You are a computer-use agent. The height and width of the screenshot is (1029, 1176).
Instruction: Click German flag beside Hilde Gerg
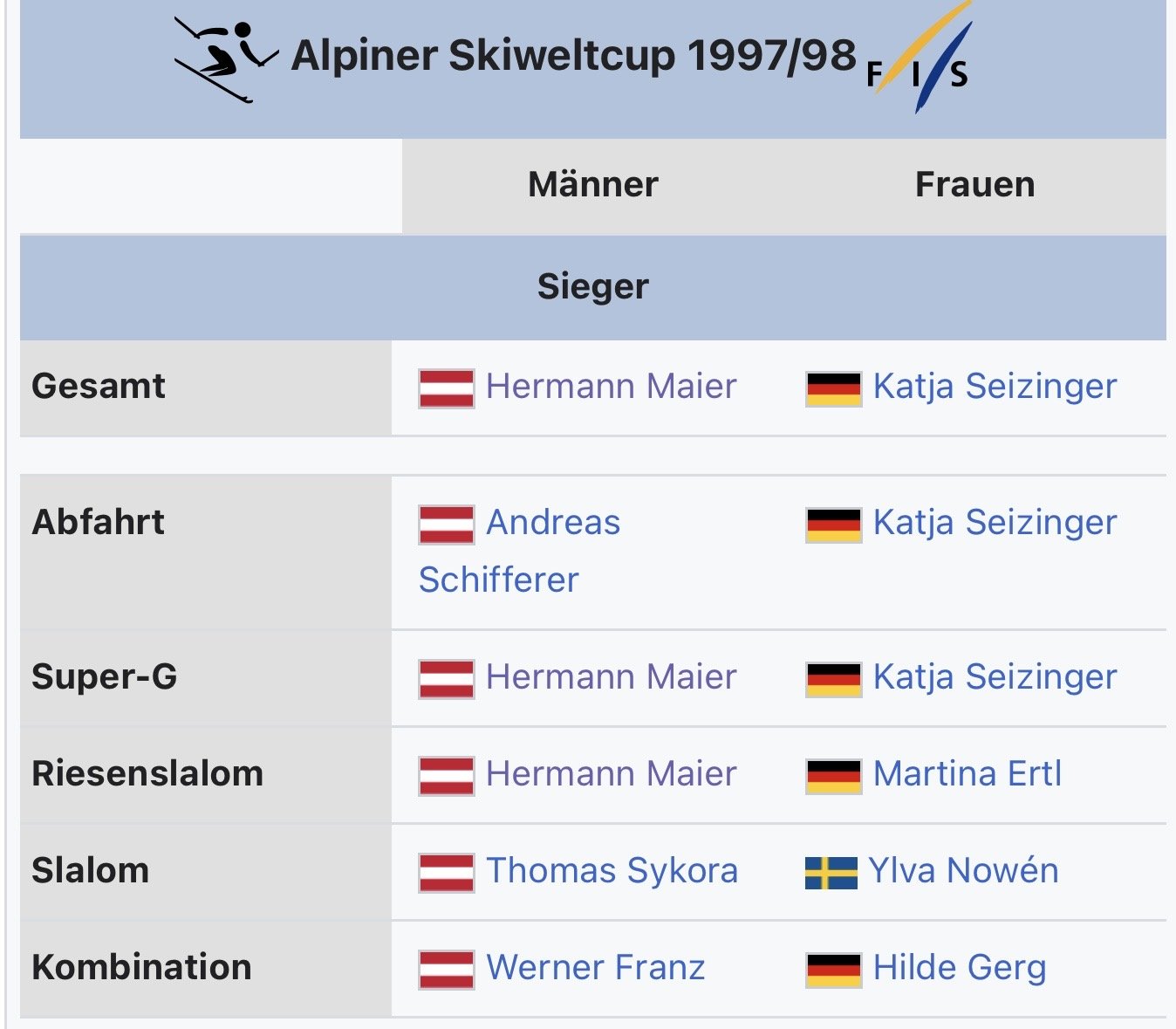pyautogui.click(x=834, y=969)
